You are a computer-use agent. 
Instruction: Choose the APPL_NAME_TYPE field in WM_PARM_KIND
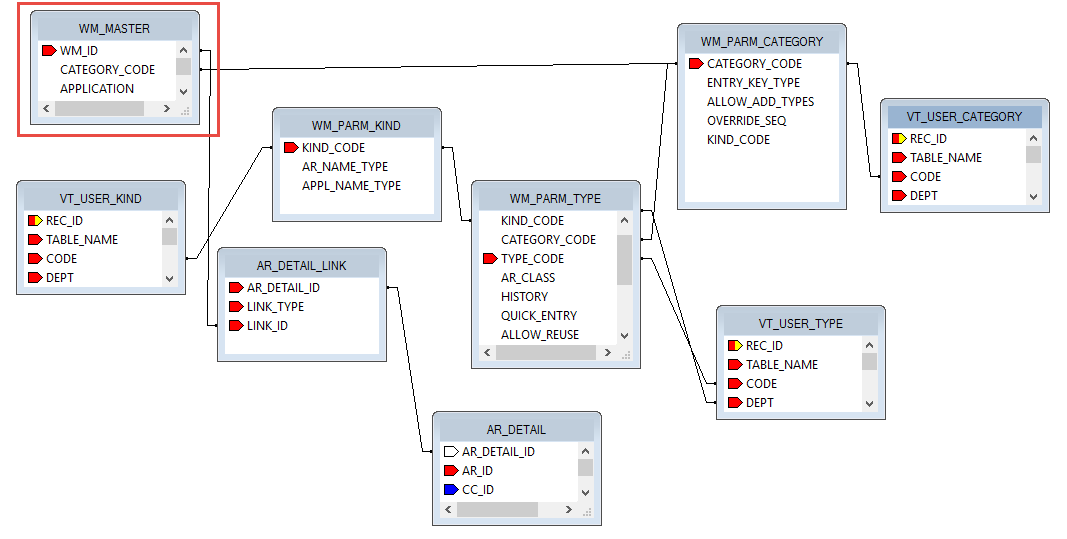[351, 186]
